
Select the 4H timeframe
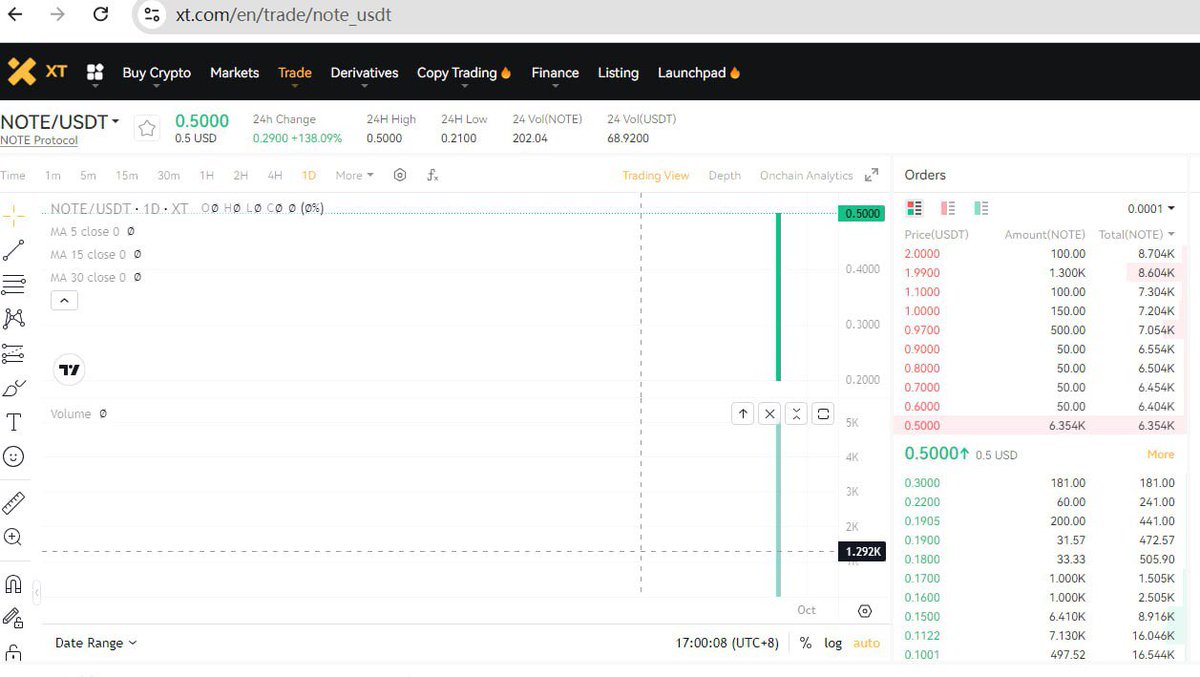pos(275,175)
